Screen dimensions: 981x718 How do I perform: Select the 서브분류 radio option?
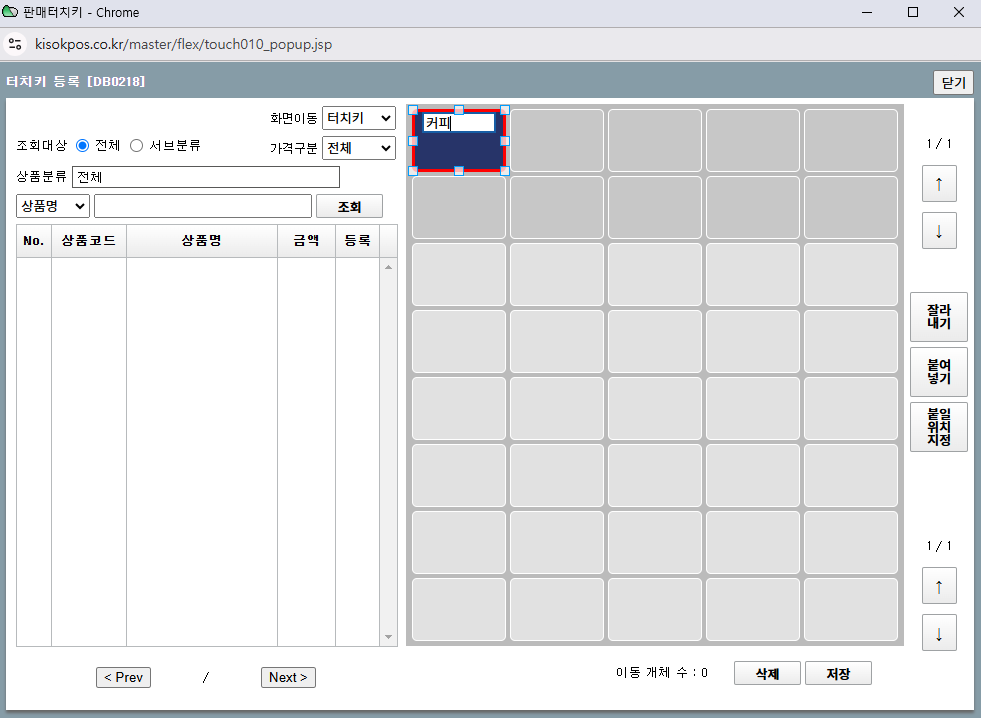pos(137,146)
